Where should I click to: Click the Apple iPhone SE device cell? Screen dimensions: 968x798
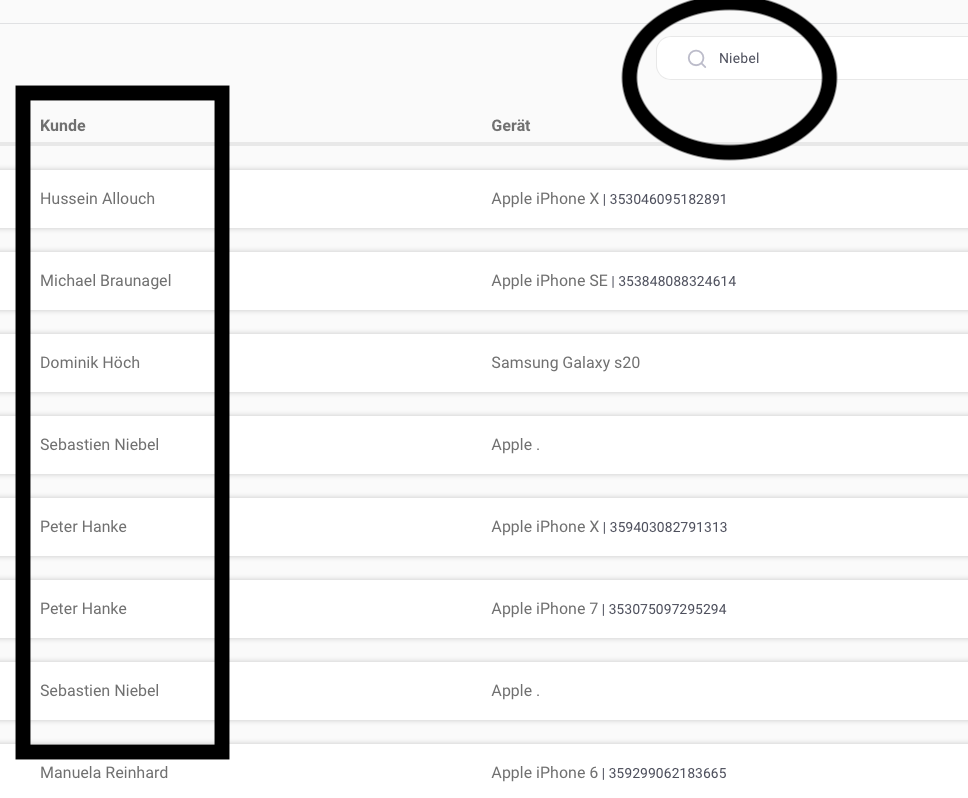point(549,281)
